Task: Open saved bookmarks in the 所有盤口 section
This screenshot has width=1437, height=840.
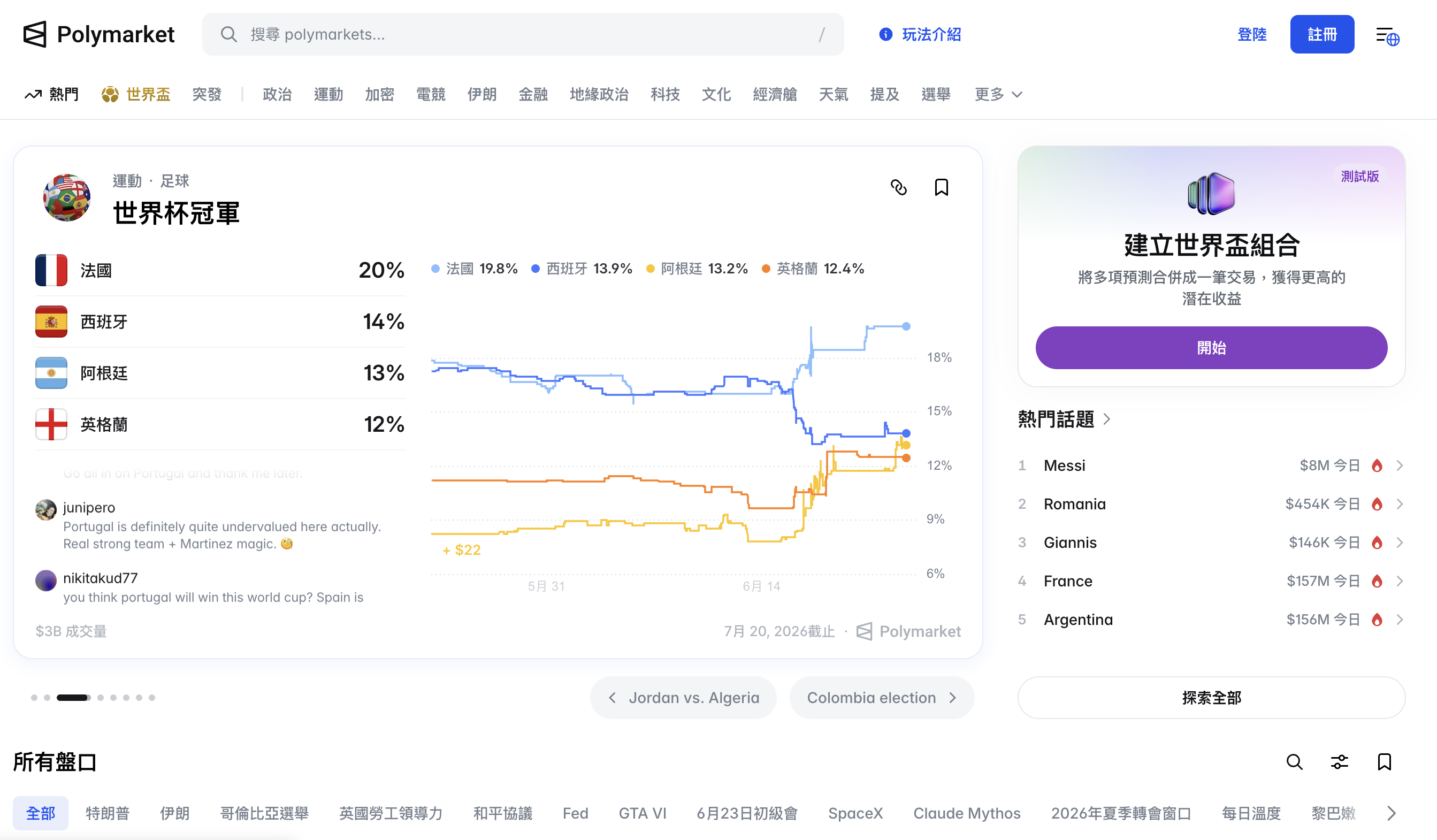Action: 1385,762
